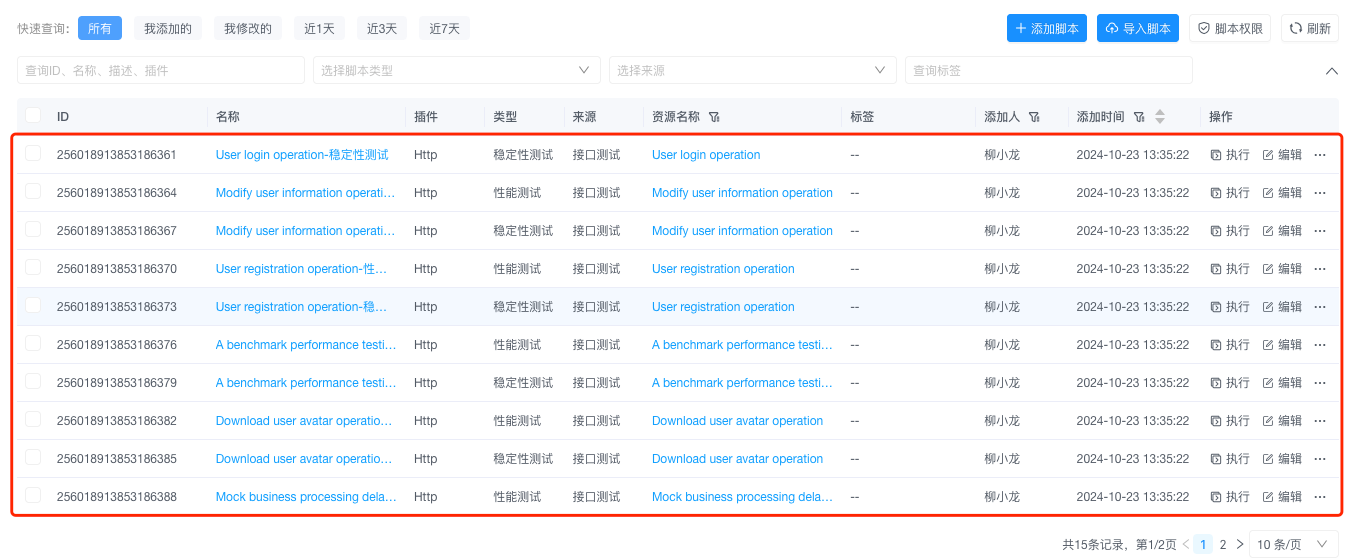Go to next page arrow
Screen dimensions: 1369x559
pyautogui.click(x=1240, y=545)
